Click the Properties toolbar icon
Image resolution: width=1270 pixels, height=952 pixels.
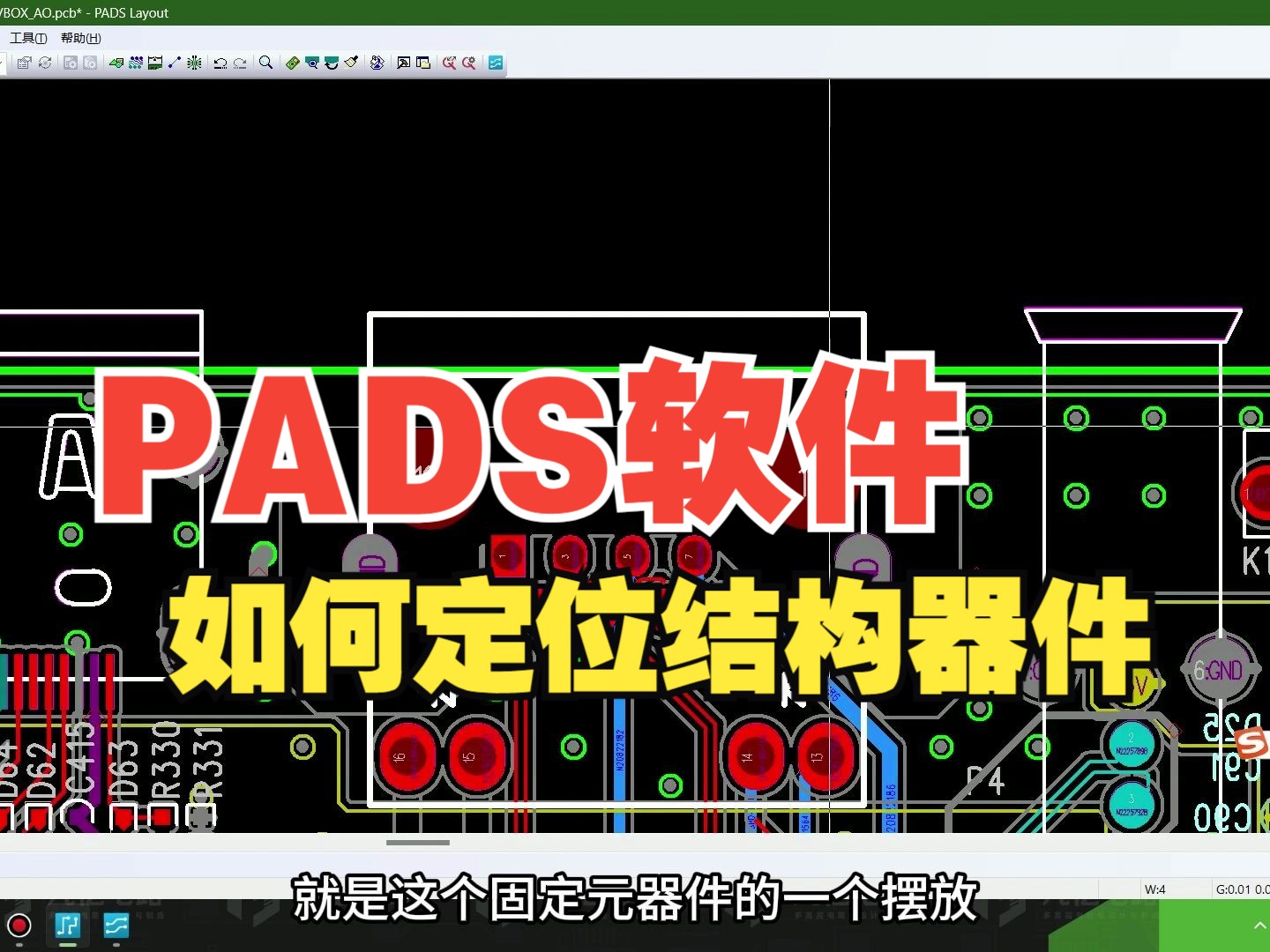[25, 63]
